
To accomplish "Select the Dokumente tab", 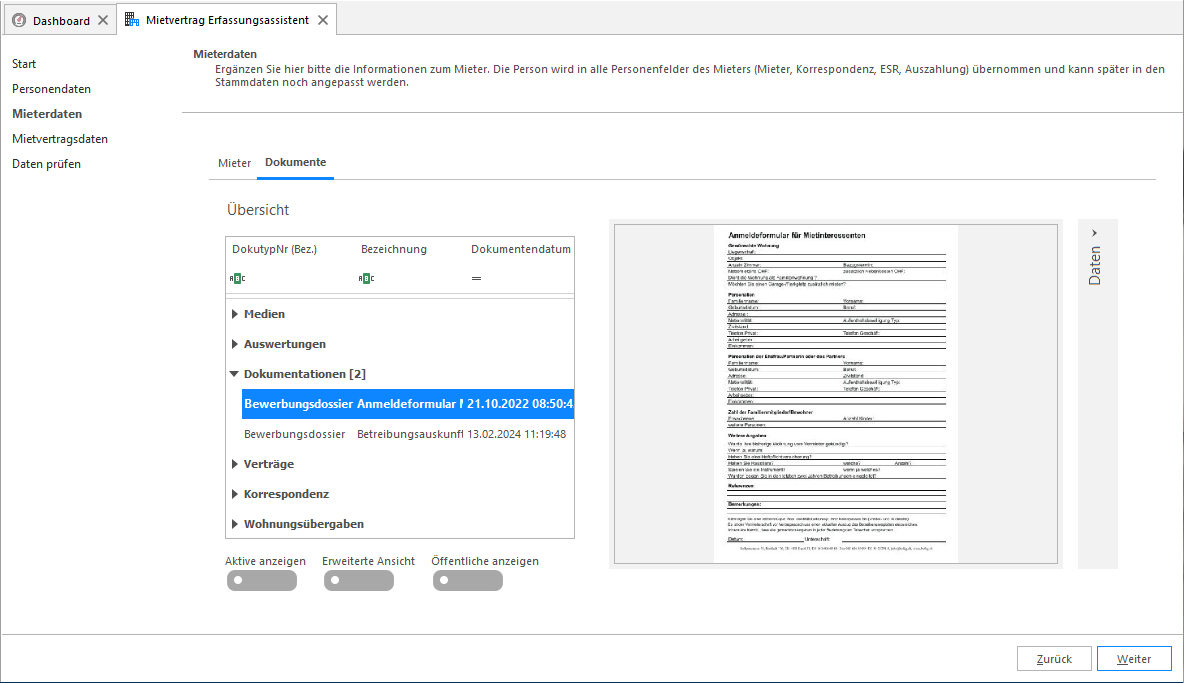I will (295, 162).
